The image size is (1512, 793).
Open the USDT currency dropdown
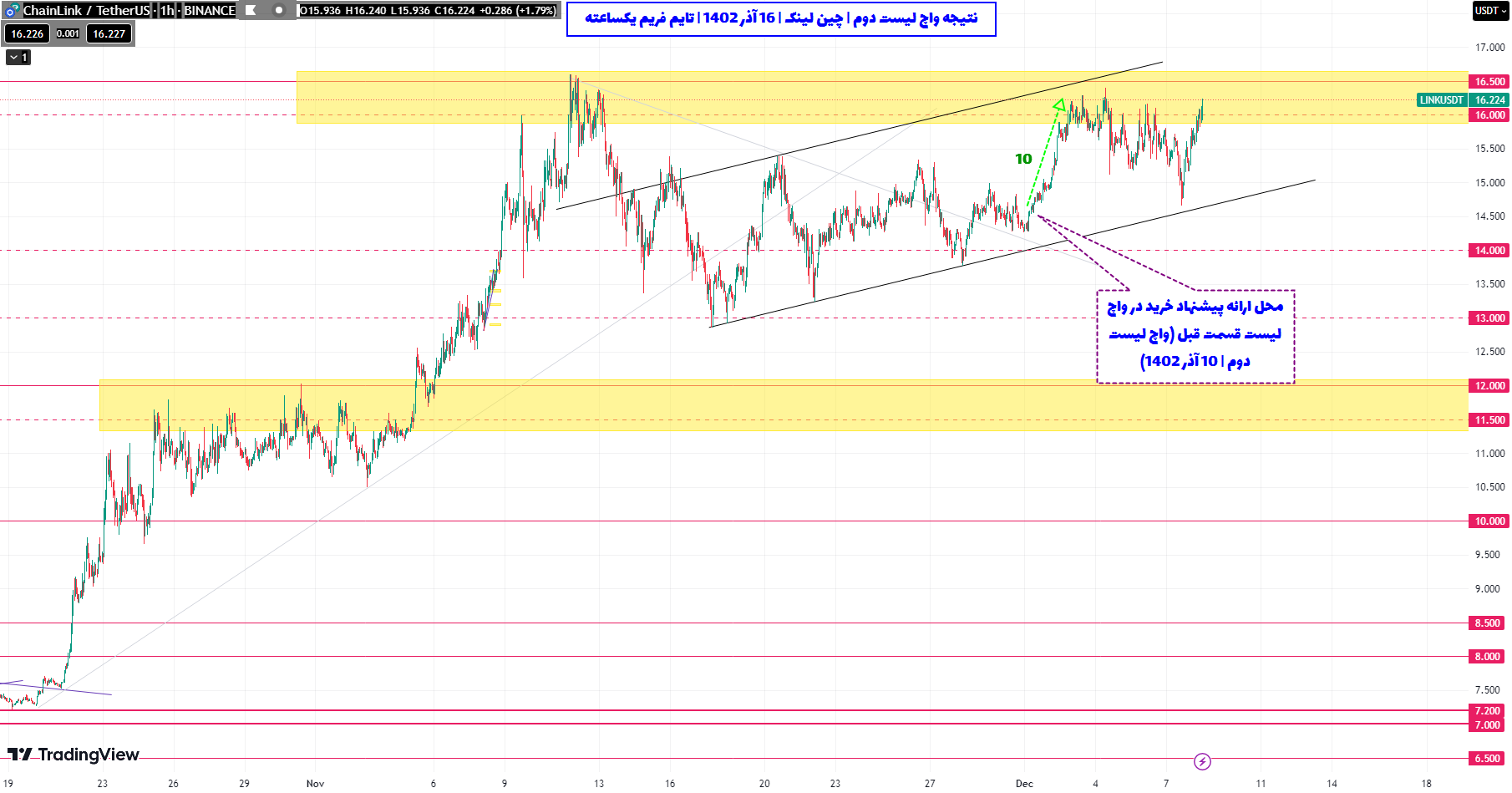(1490, 11)
